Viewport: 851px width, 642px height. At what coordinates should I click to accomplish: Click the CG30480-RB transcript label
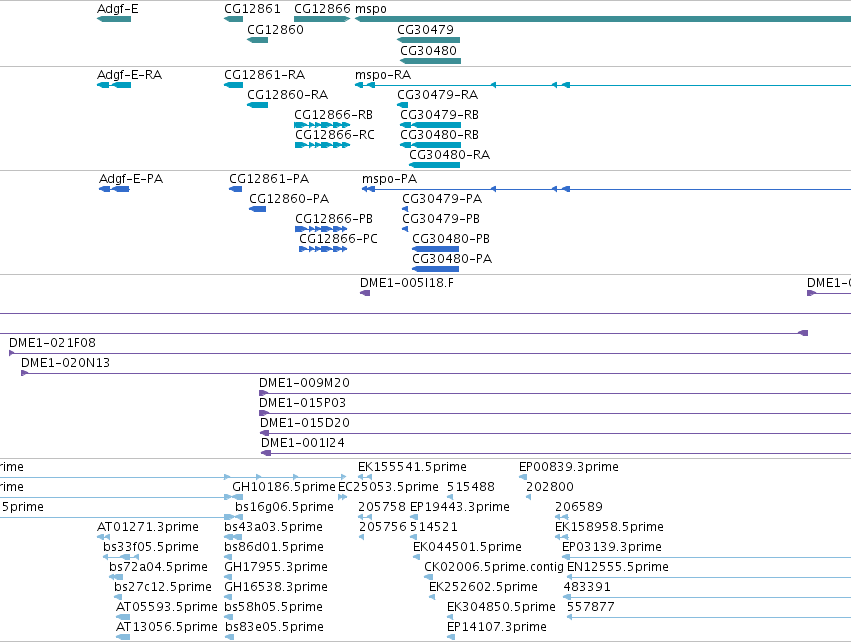point(440,135)
